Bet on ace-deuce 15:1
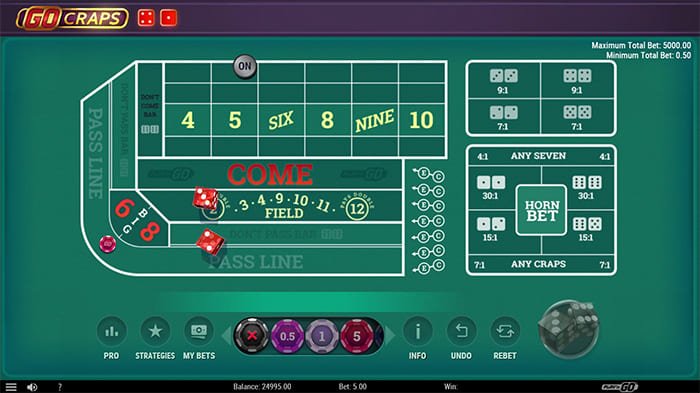700x393 pixels. [491, 230]
